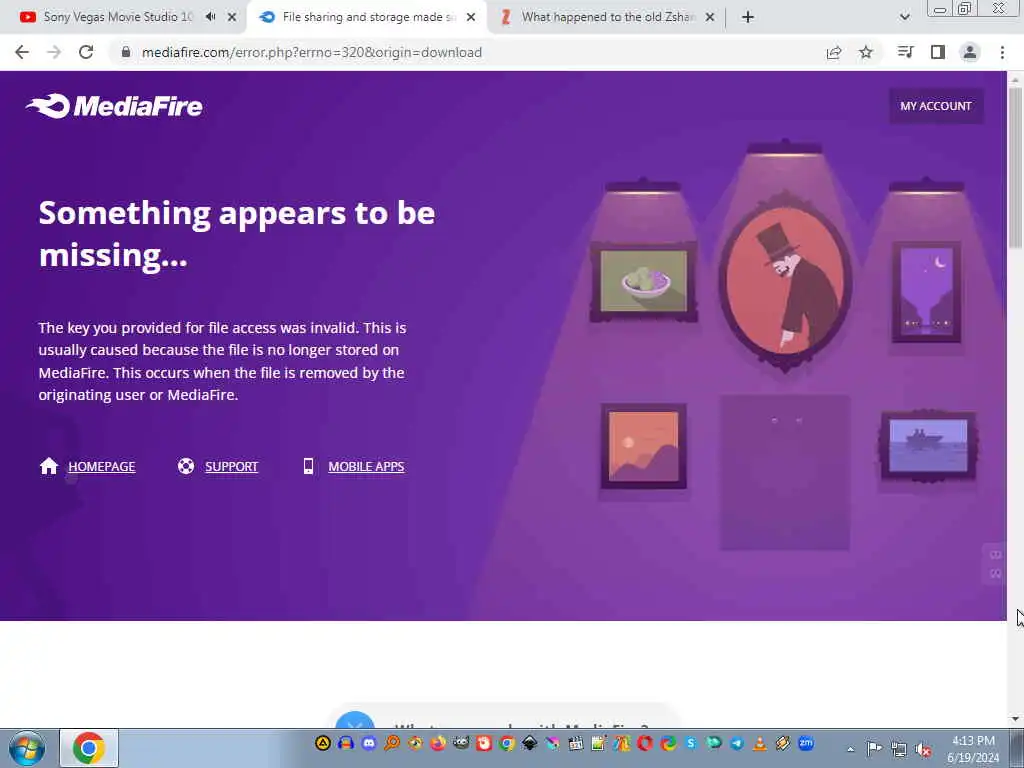Click the muted volume tray icon

(923, 749)
